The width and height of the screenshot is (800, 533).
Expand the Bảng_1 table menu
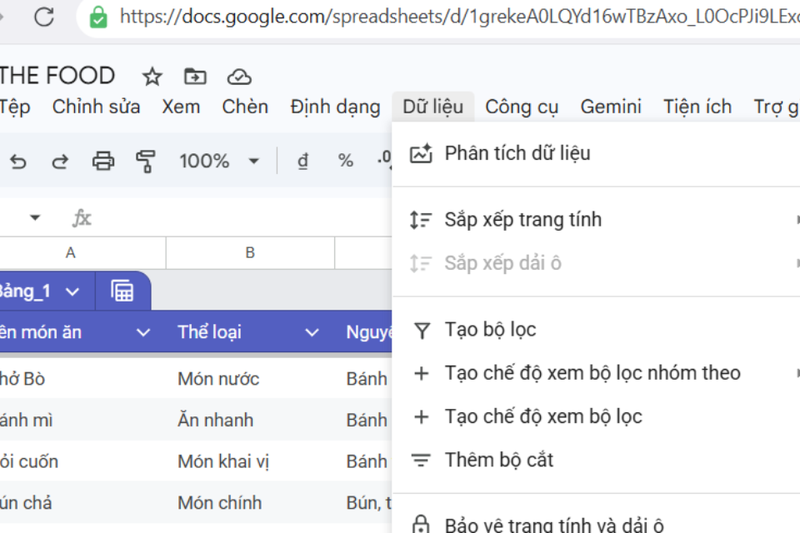72,292
